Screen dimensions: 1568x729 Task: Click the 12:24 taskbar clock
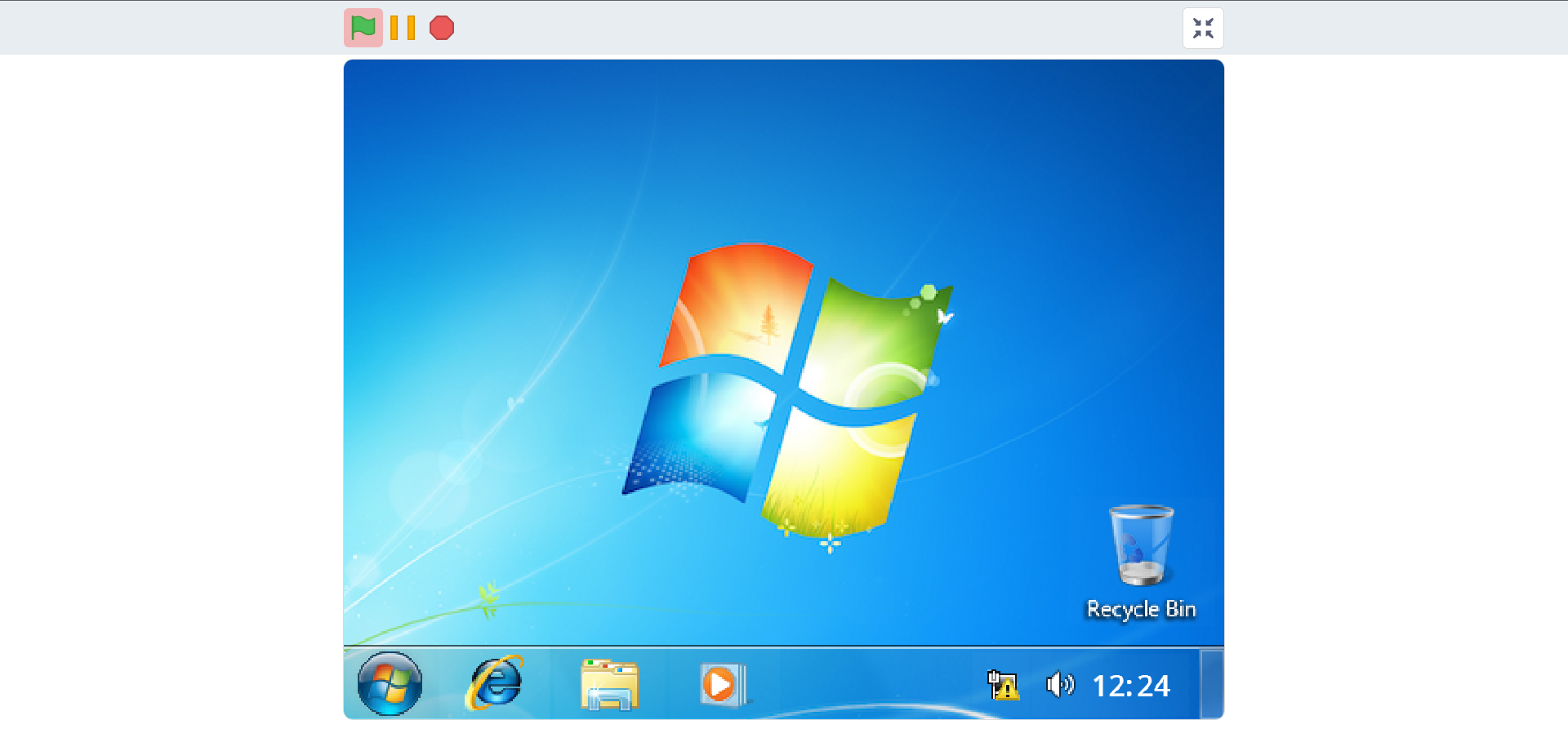1131,686
